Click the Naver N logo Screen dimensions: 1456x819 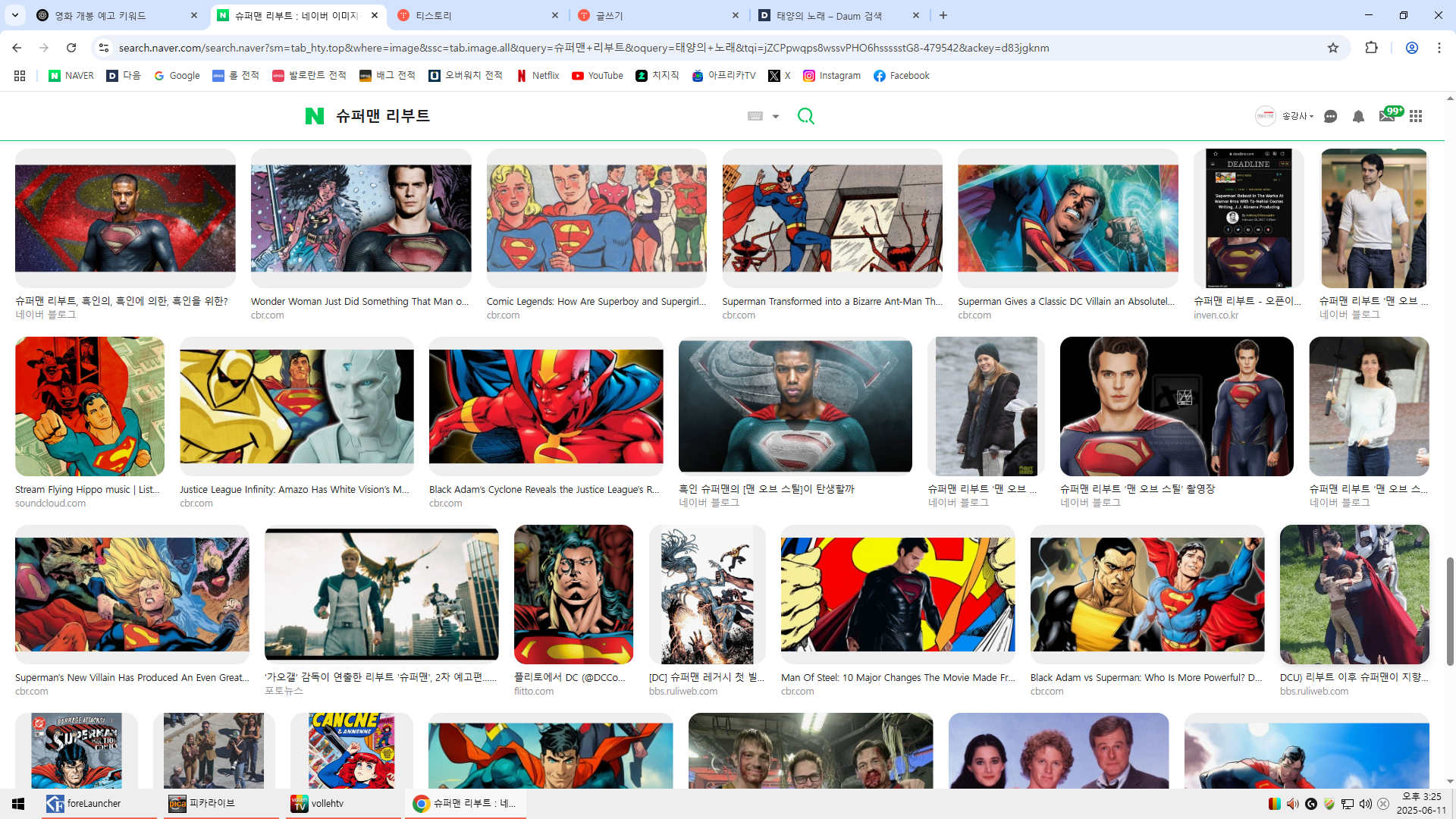pos(314,116)
